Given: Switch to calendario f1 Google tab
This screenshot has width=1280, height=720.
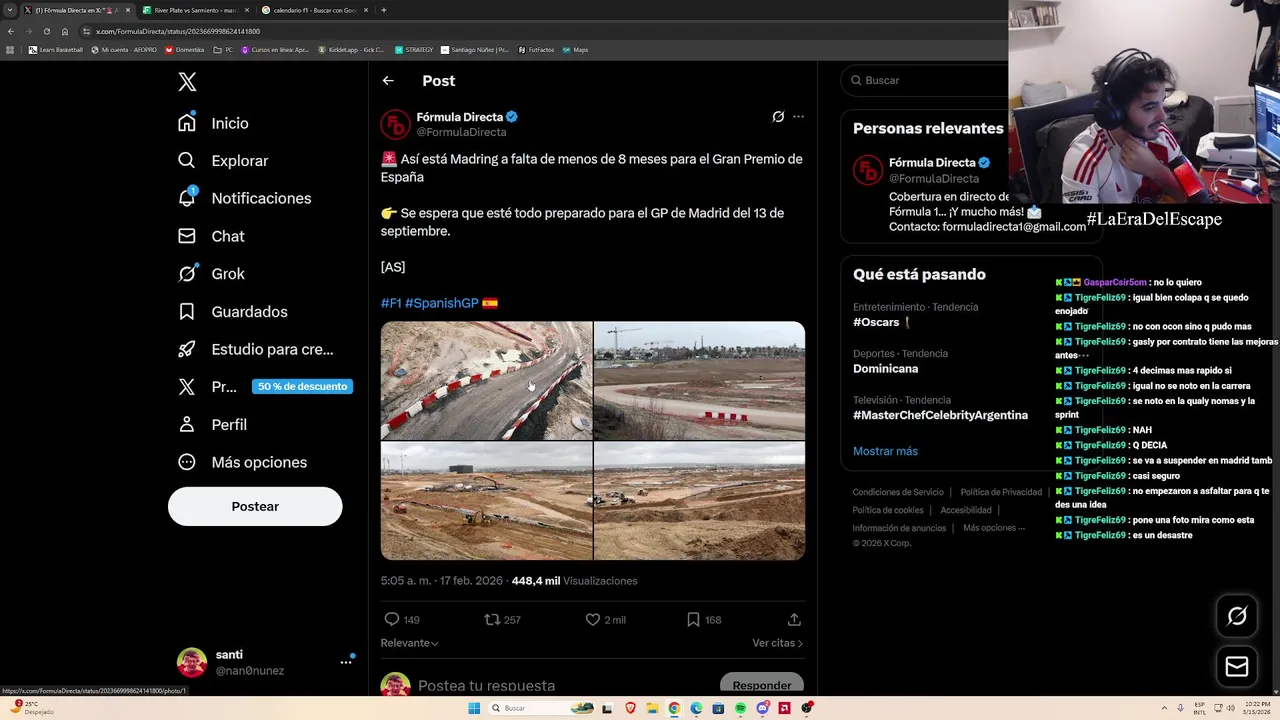Looking at the screenshot, I should tap(313, 10).
